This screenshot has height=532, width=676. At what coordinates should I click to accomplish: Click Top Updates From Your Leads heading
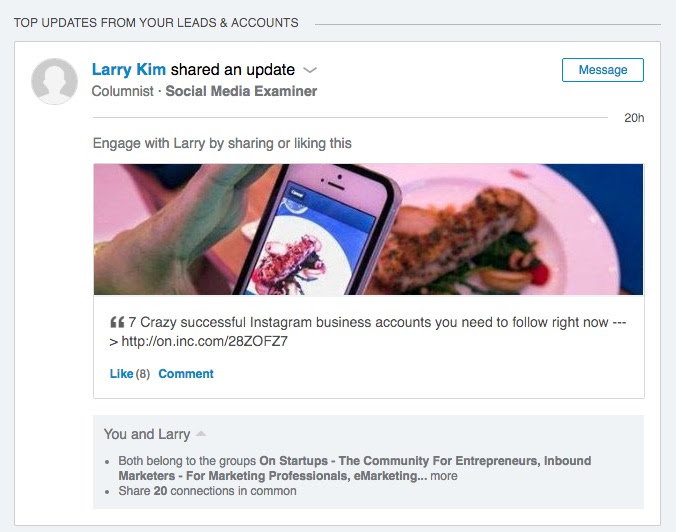pos(156,22)
